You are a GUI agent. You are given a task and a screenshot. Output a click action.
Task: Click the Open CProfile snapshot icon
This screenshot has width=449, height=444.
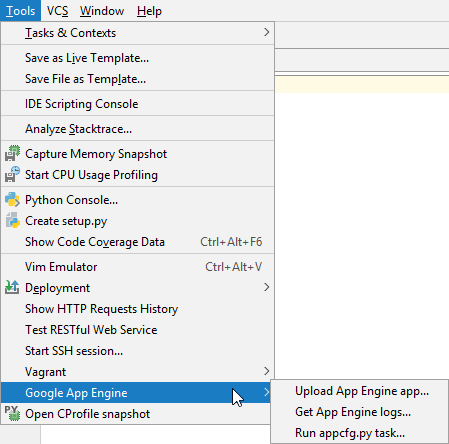point(12,413)
